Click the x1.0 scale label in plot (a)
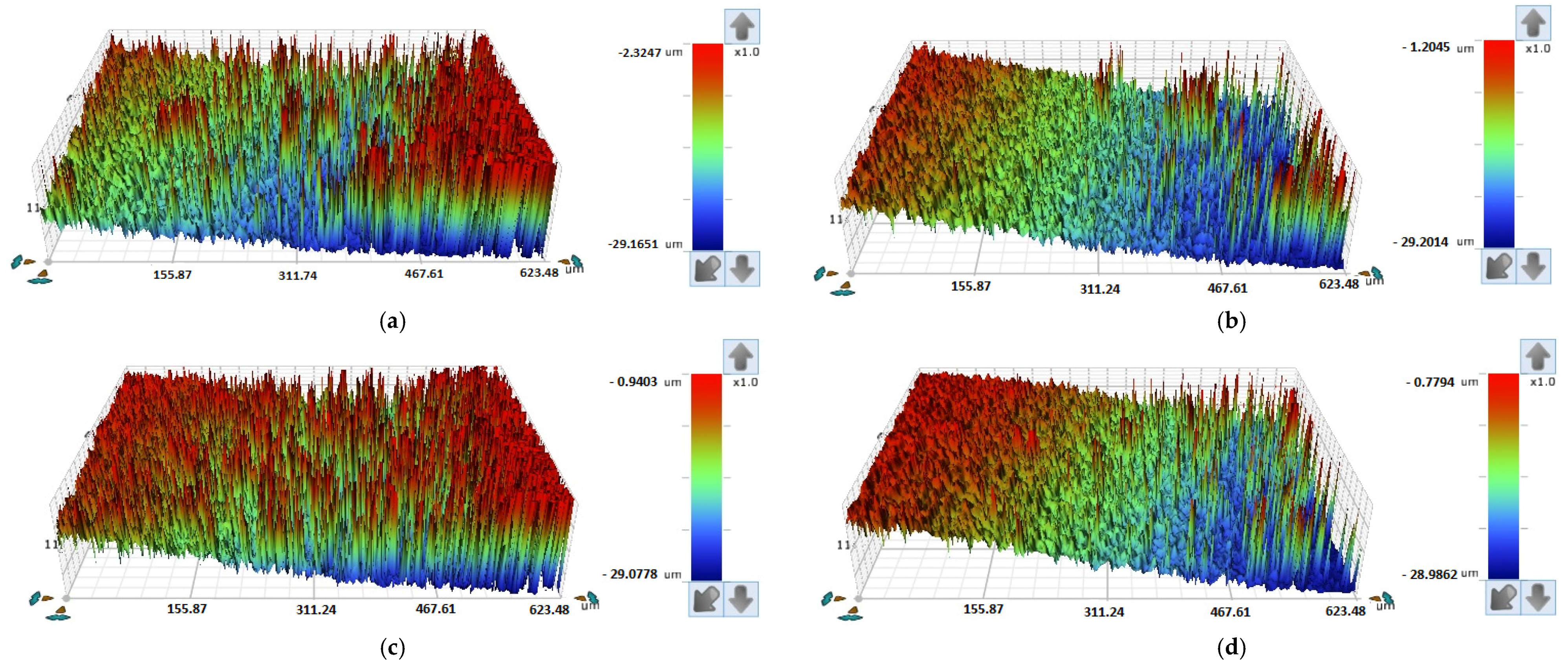 click(747, 52)
